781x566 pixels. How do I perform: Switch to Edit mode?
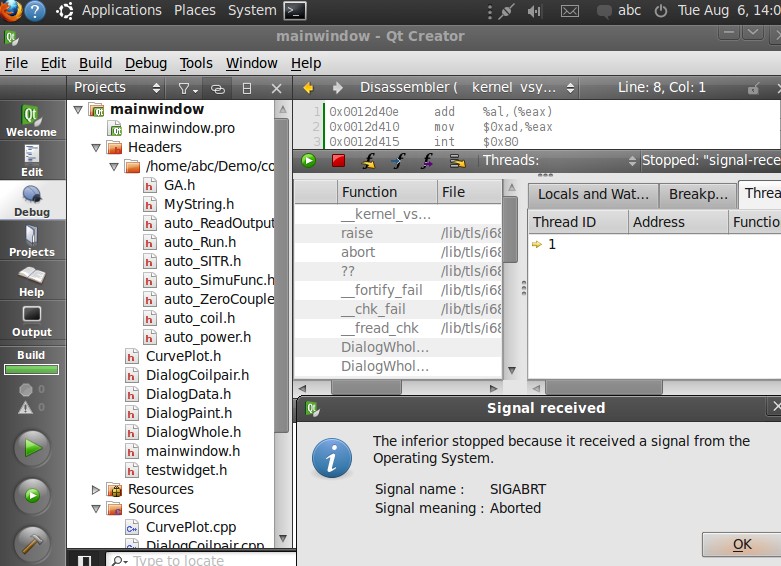pyautogui.click(x=32, y=160)
